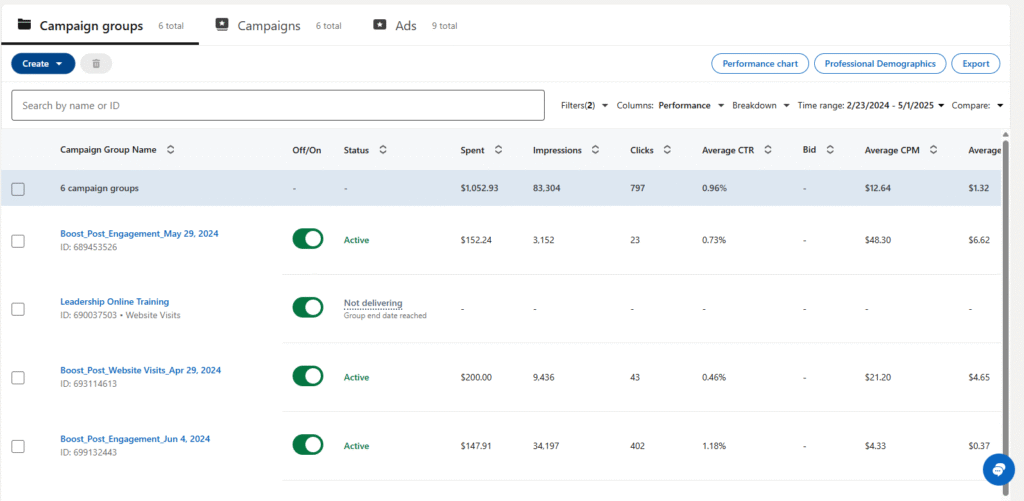Expand the Filters(2) dropdown
The image size is (1024, 501).
584,105
